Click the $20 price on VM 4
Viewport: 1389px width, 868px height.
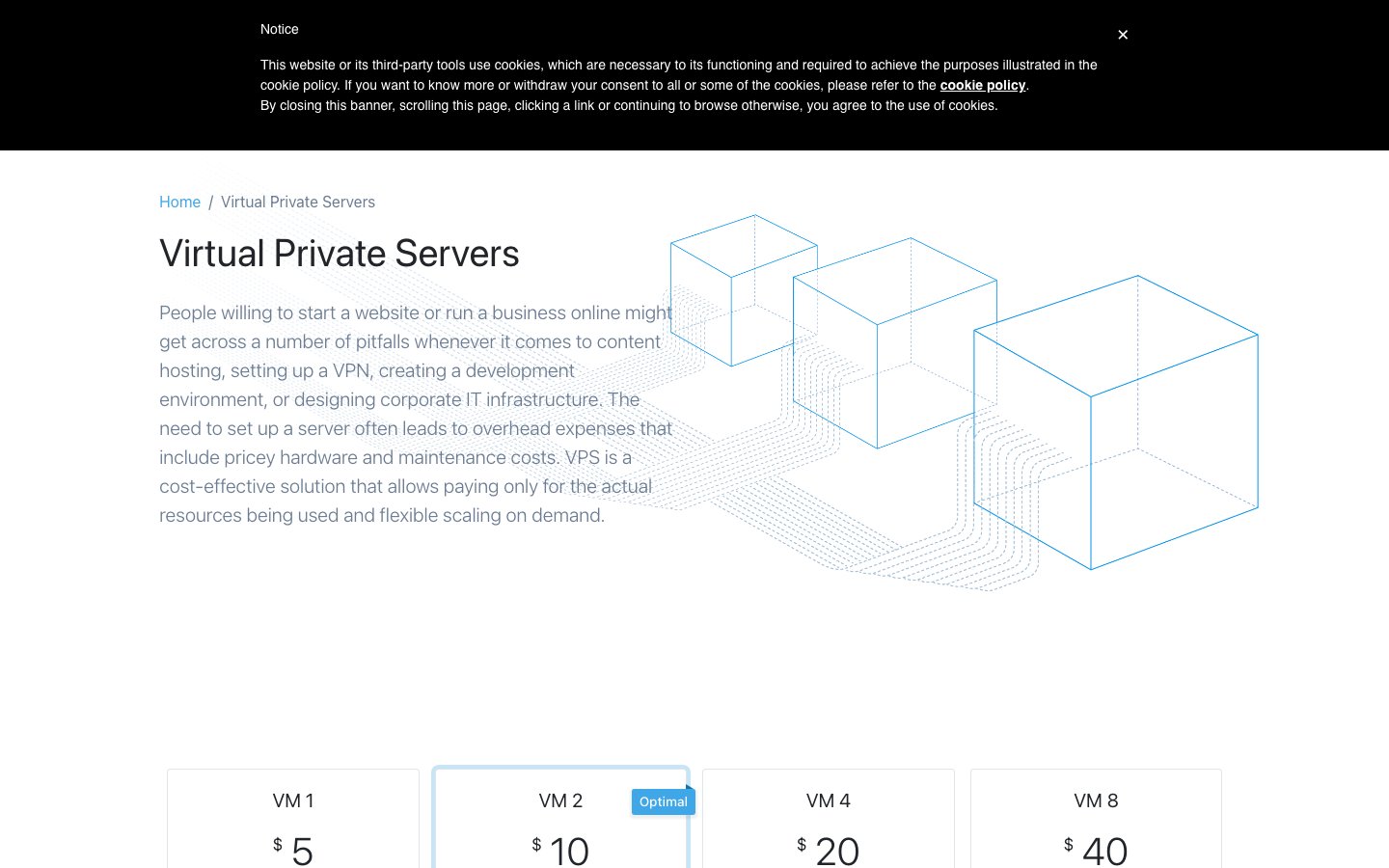[829, 850]
